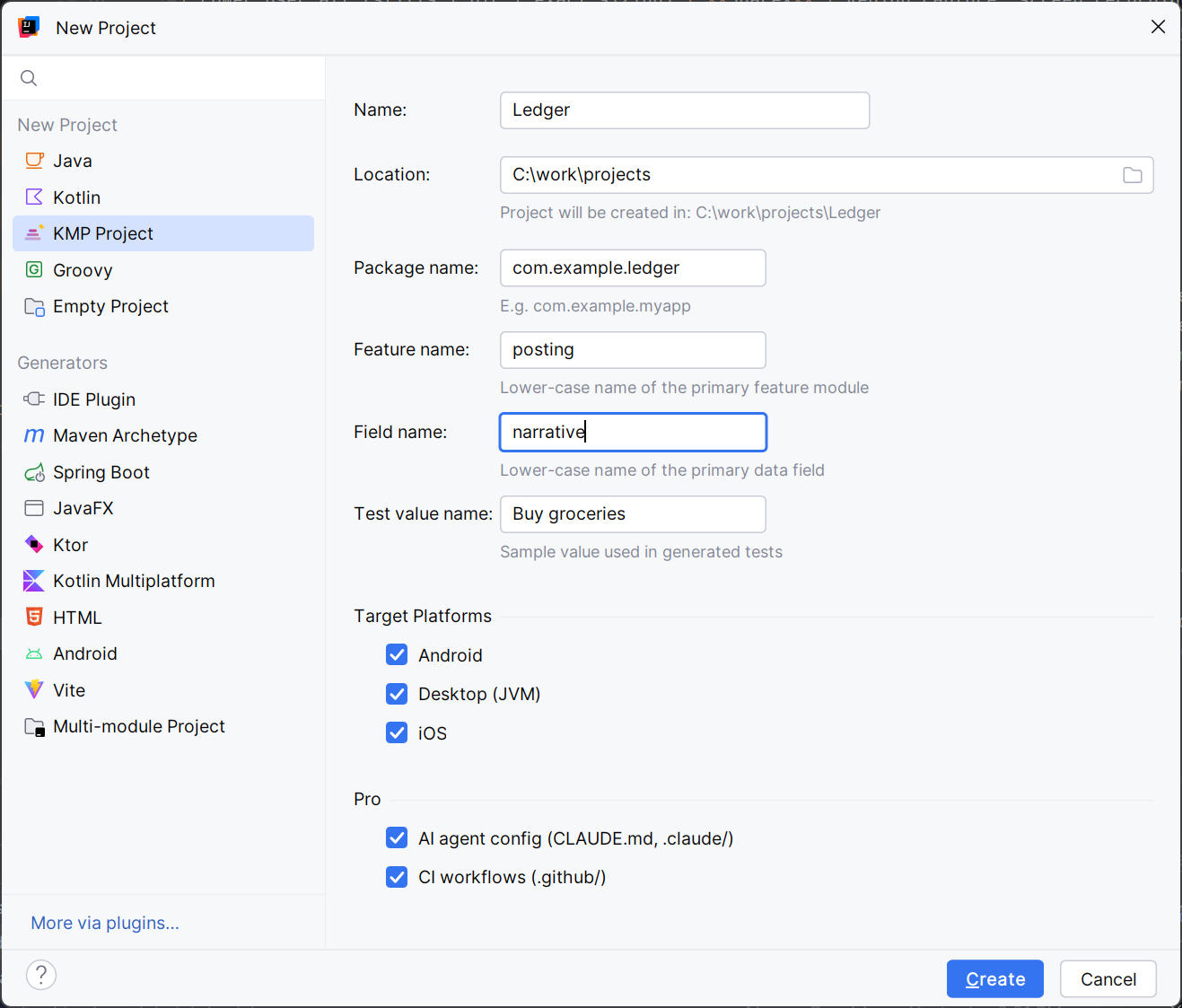Viewport: 1182px width, 1008px height.
Task: Open help with the question mark button
Action: [41, 975]
